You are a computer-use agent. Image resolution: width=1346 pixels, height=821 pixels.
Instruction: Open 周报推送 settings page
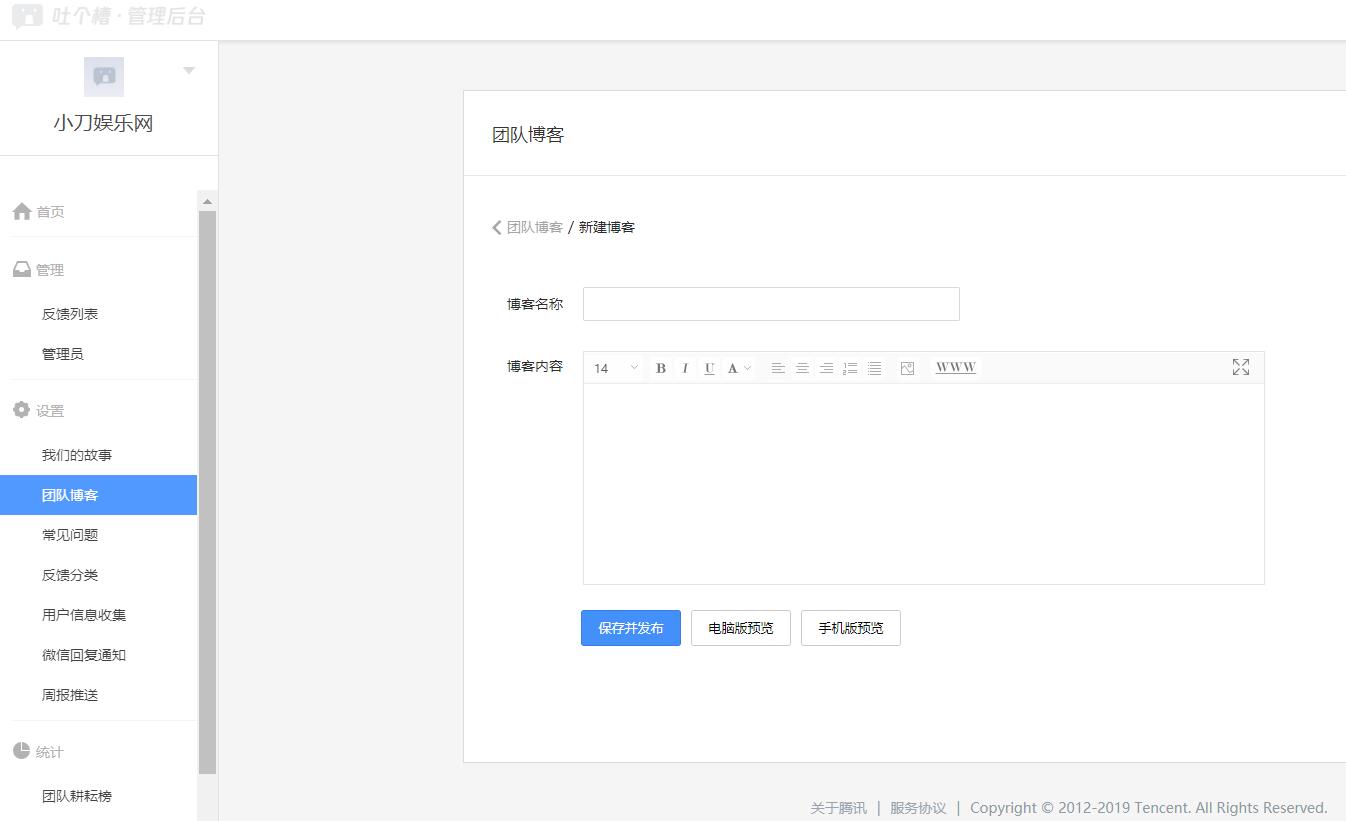coord(70,695)
